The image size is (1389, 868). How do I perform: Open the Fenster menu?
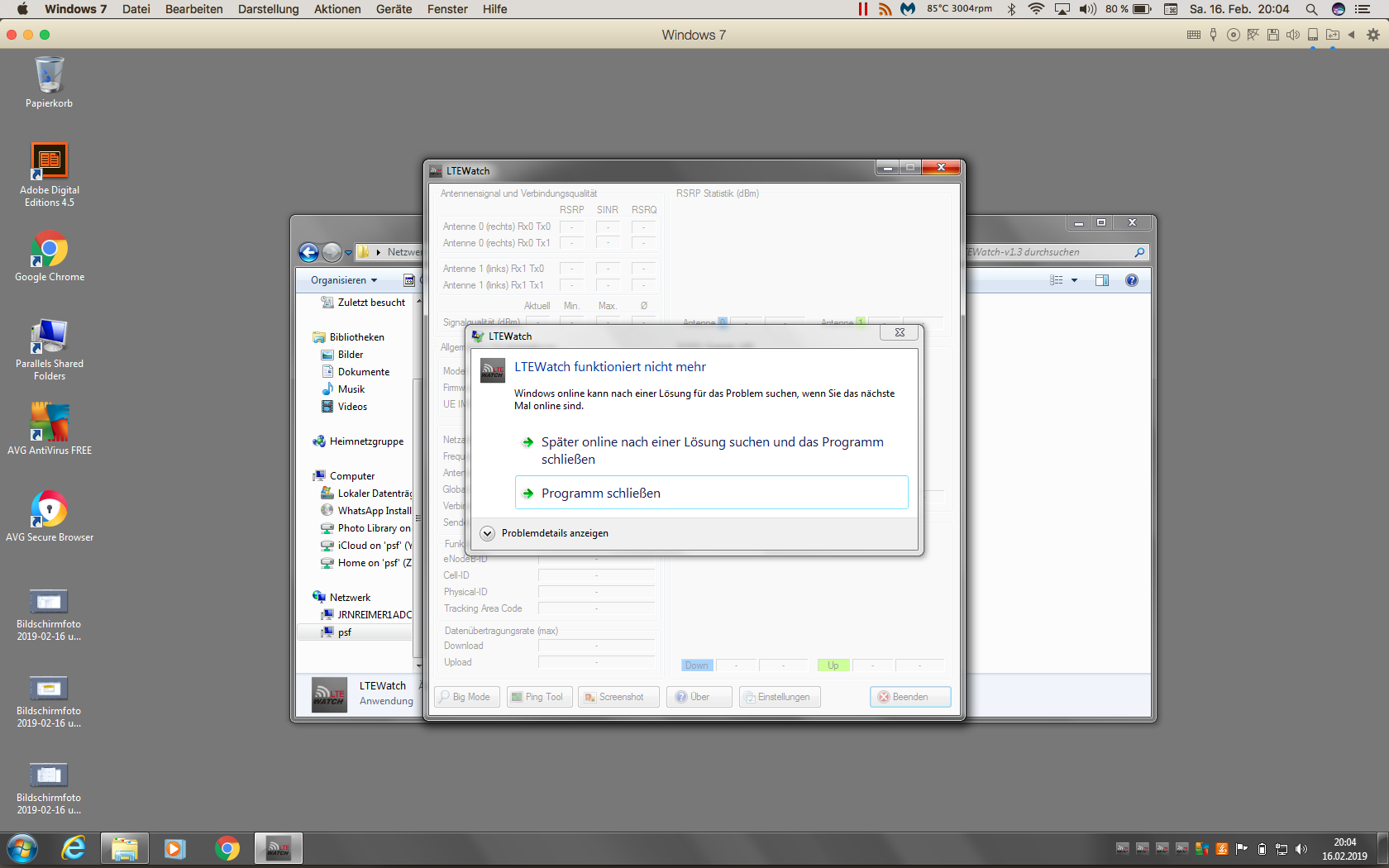pos(447,9)
